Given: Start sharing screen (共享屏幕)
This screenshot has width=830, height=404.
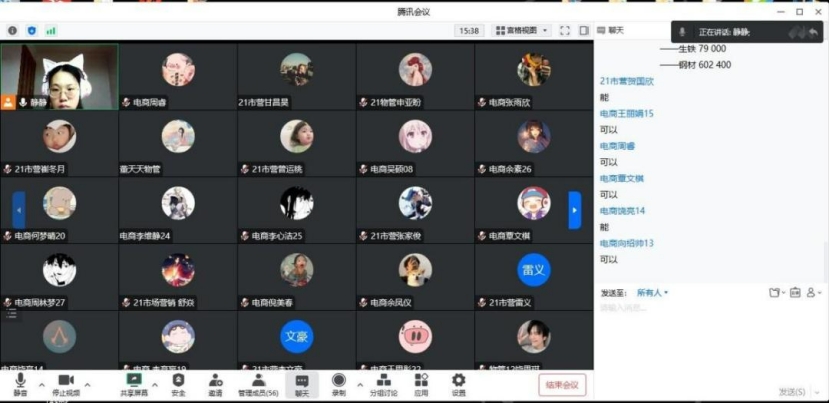Looking at the screenshot, I should coord(133,383).
